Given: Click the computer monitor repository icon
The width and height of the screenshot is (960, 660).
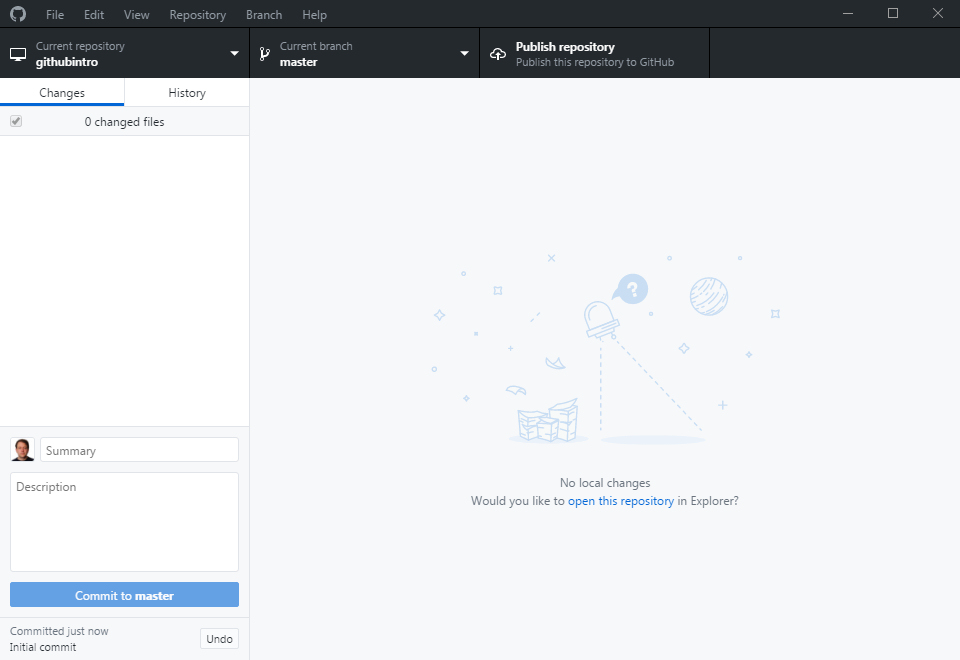Looking at the screenshot, I should [18, 54].
